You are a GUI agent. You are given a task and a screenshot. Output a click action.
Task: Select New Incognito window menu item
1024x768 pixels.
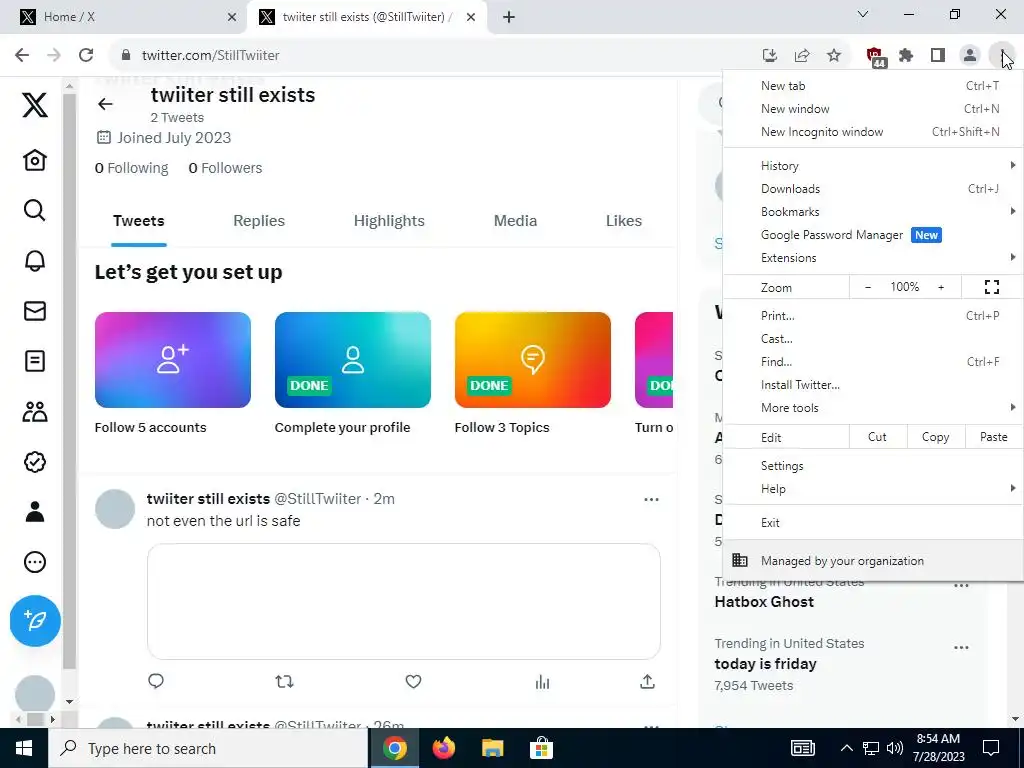pyautogui.click(x=873, y=131)
